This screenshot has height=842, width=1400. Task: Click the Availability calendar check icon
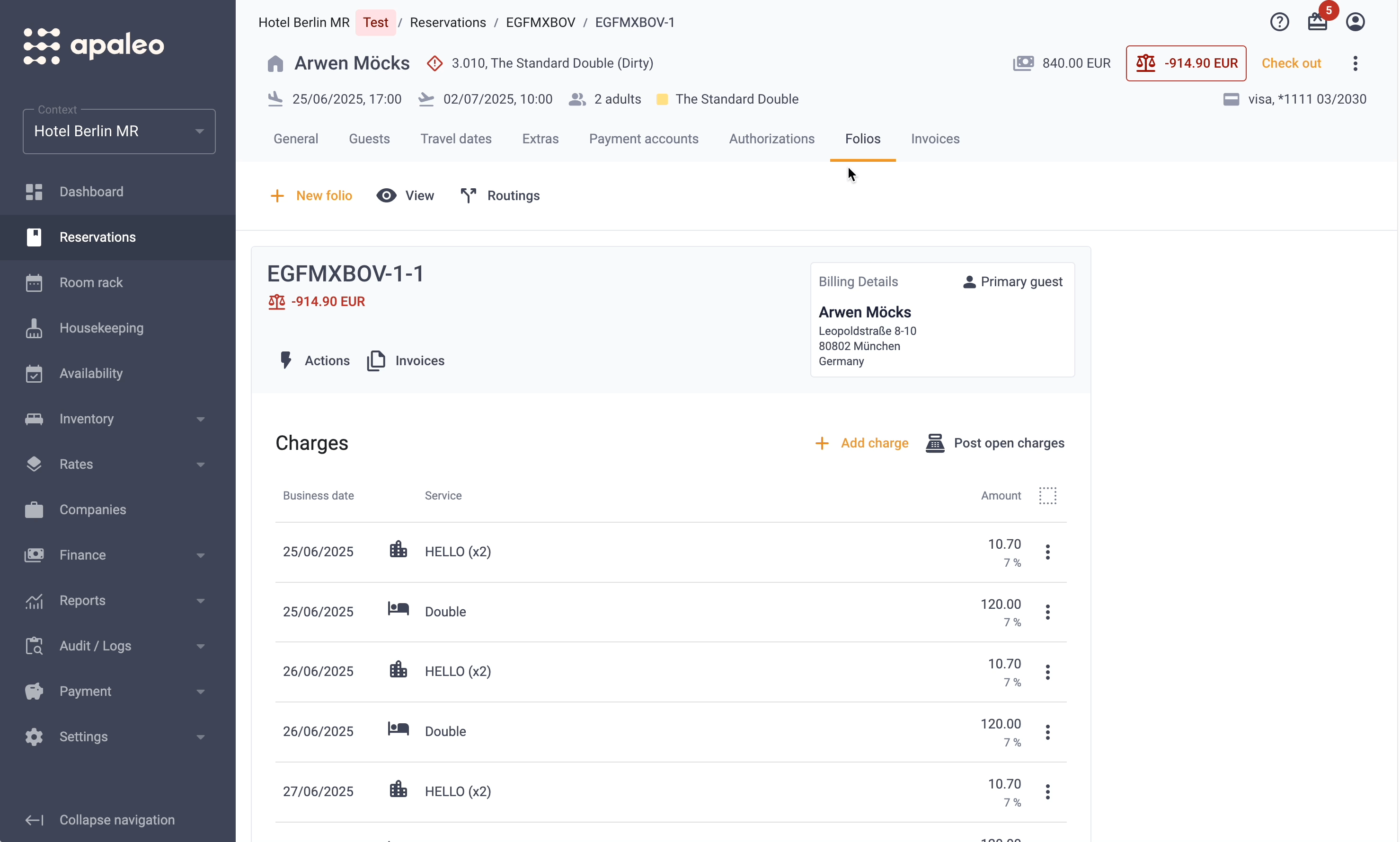(34, 373)
